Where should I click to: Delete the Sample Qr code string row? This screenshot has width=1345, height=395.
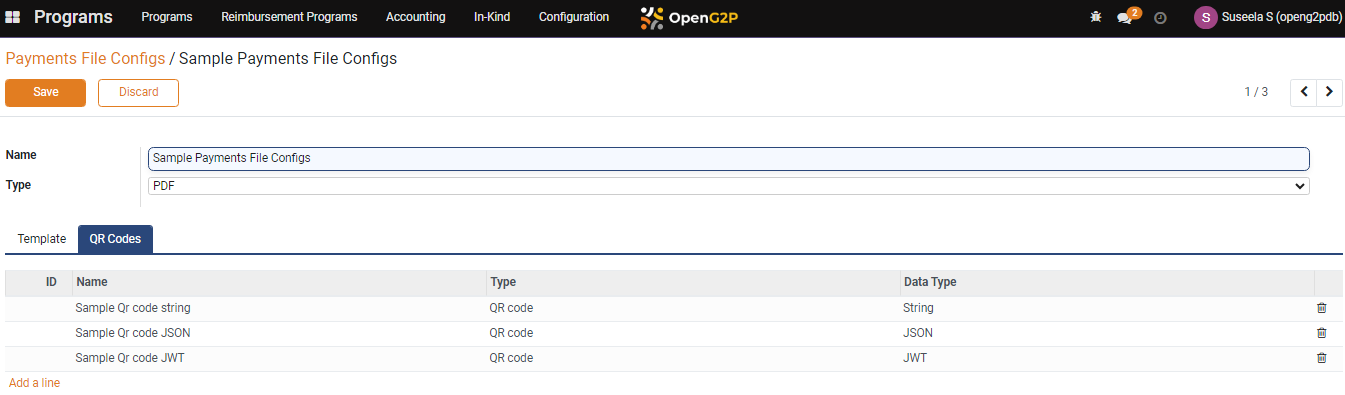click(1321, 308)
